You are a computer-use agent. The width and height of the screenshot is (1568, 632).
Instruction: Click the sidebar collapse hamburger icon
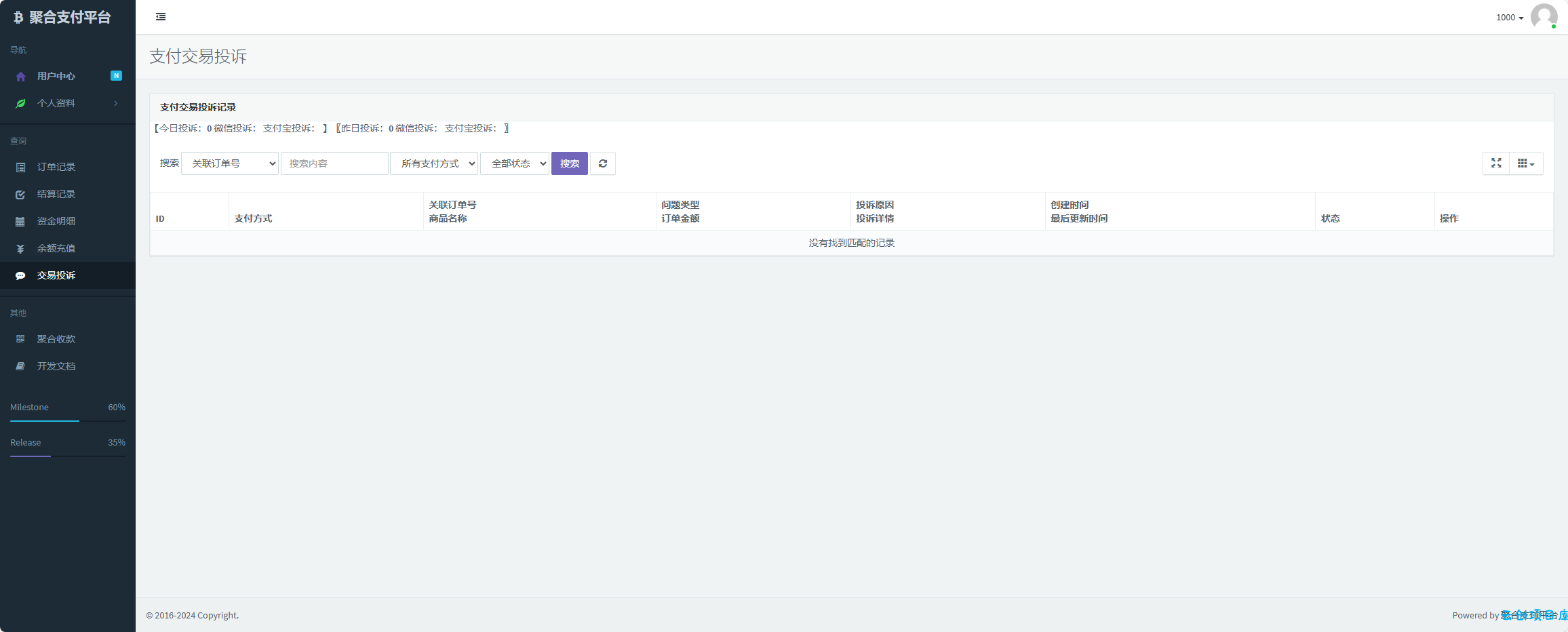tap(161, 17)
